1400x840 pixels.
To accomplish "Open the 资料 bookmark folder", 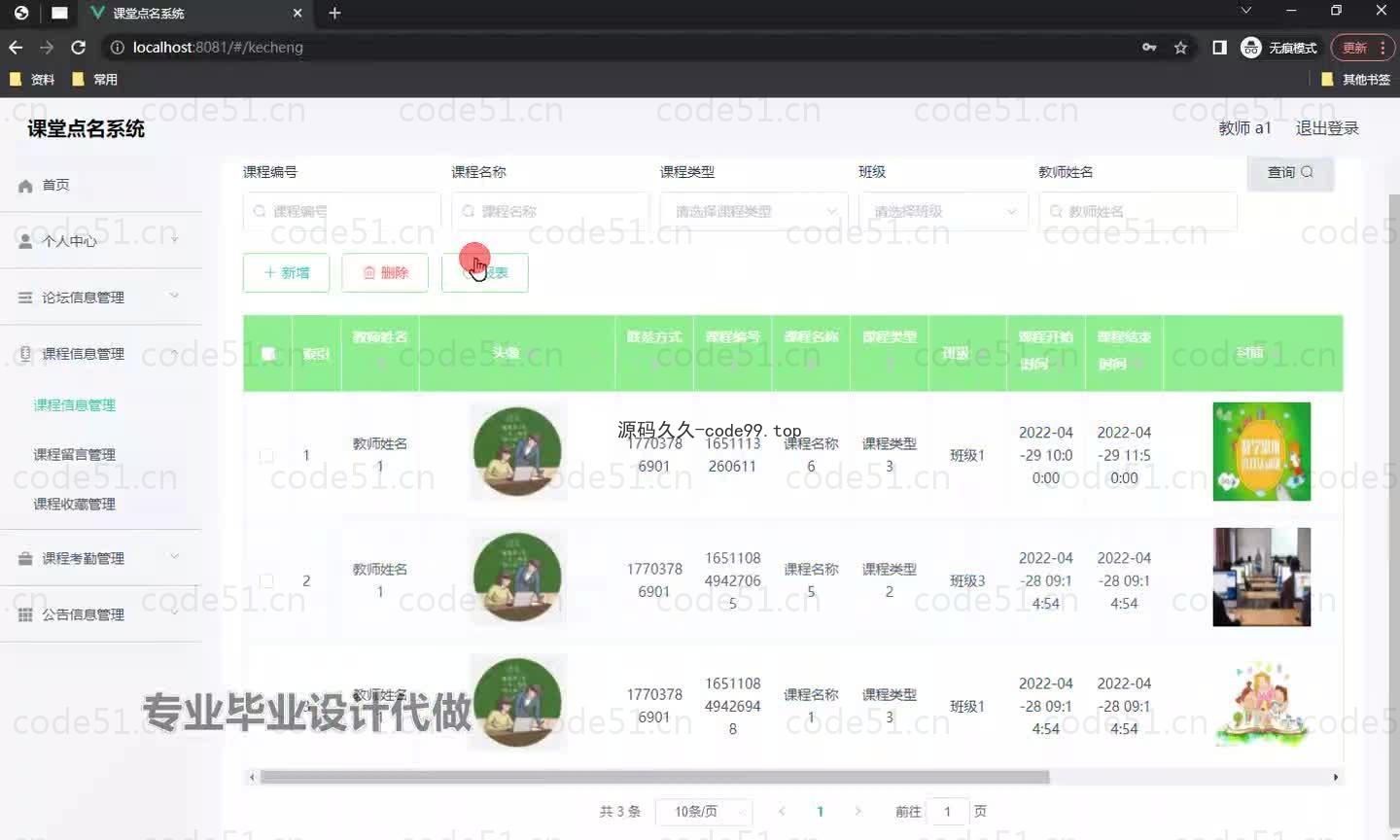I will point(31,80).
